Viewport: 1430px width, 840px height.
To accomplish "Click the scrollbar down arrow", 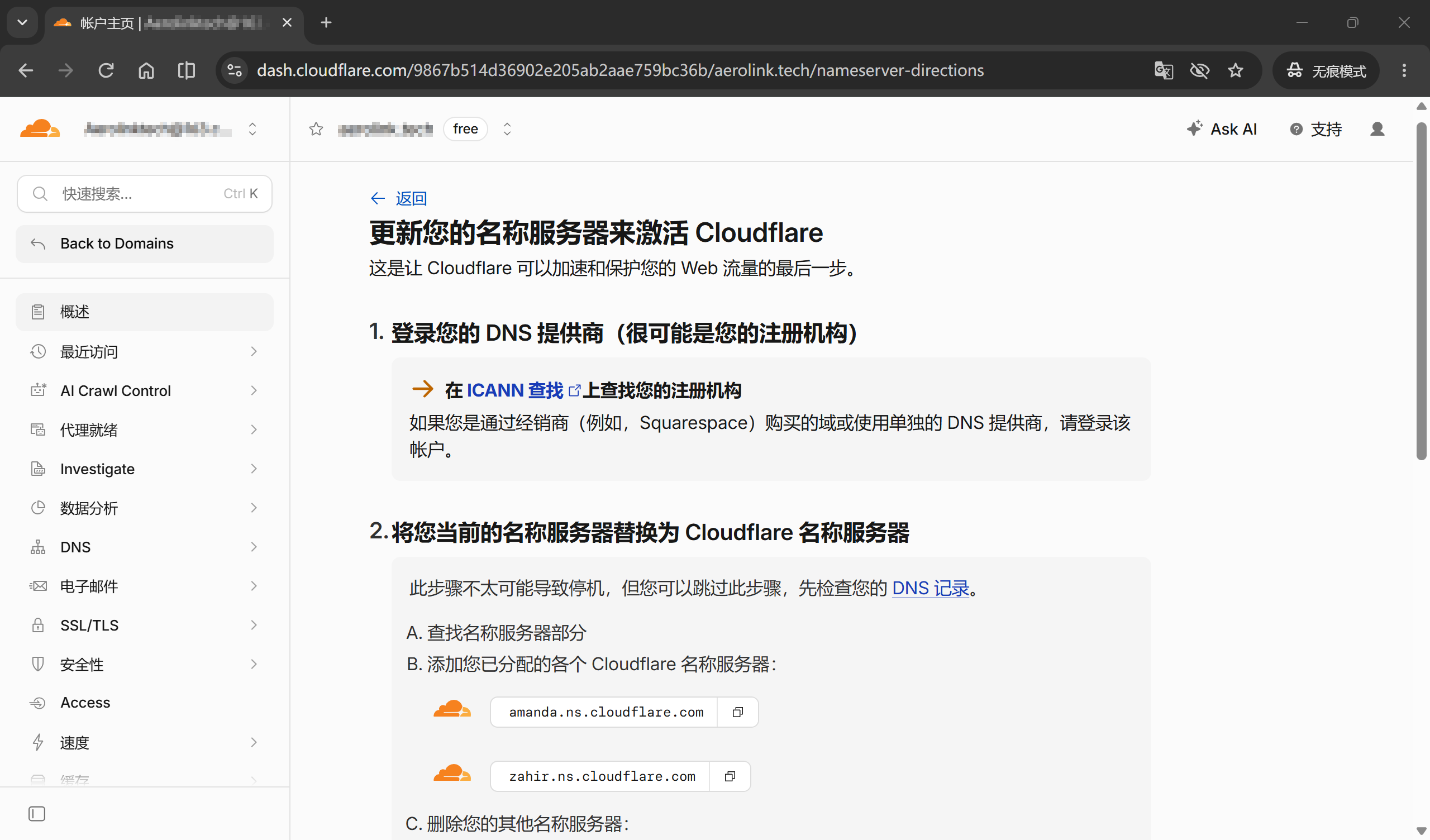I will (1422, 831).
